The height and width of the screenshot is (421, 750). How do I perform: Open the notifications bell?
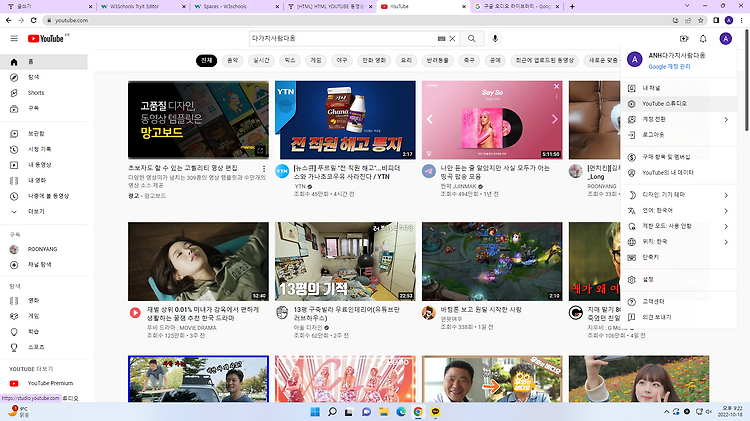pos(703,38)
